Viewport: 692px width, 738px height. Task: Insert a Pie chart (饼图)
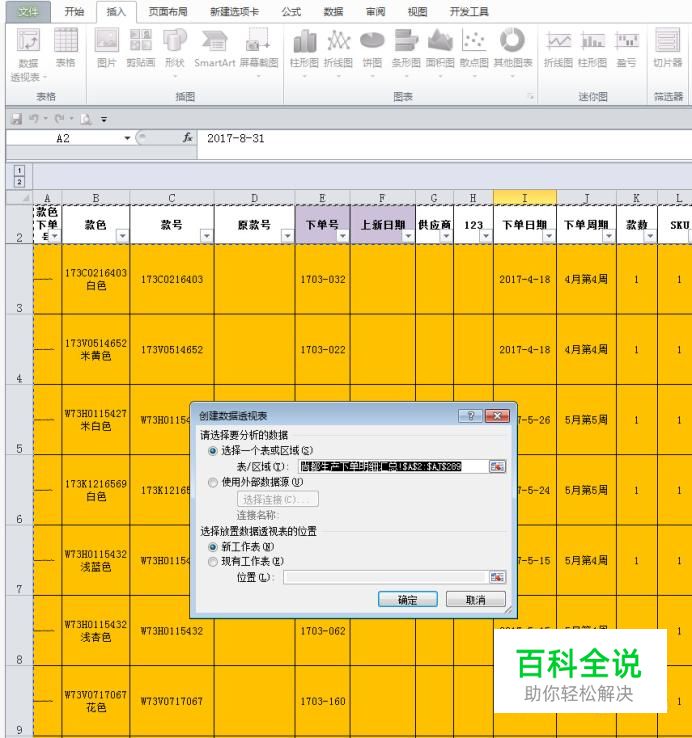point(372,51)
